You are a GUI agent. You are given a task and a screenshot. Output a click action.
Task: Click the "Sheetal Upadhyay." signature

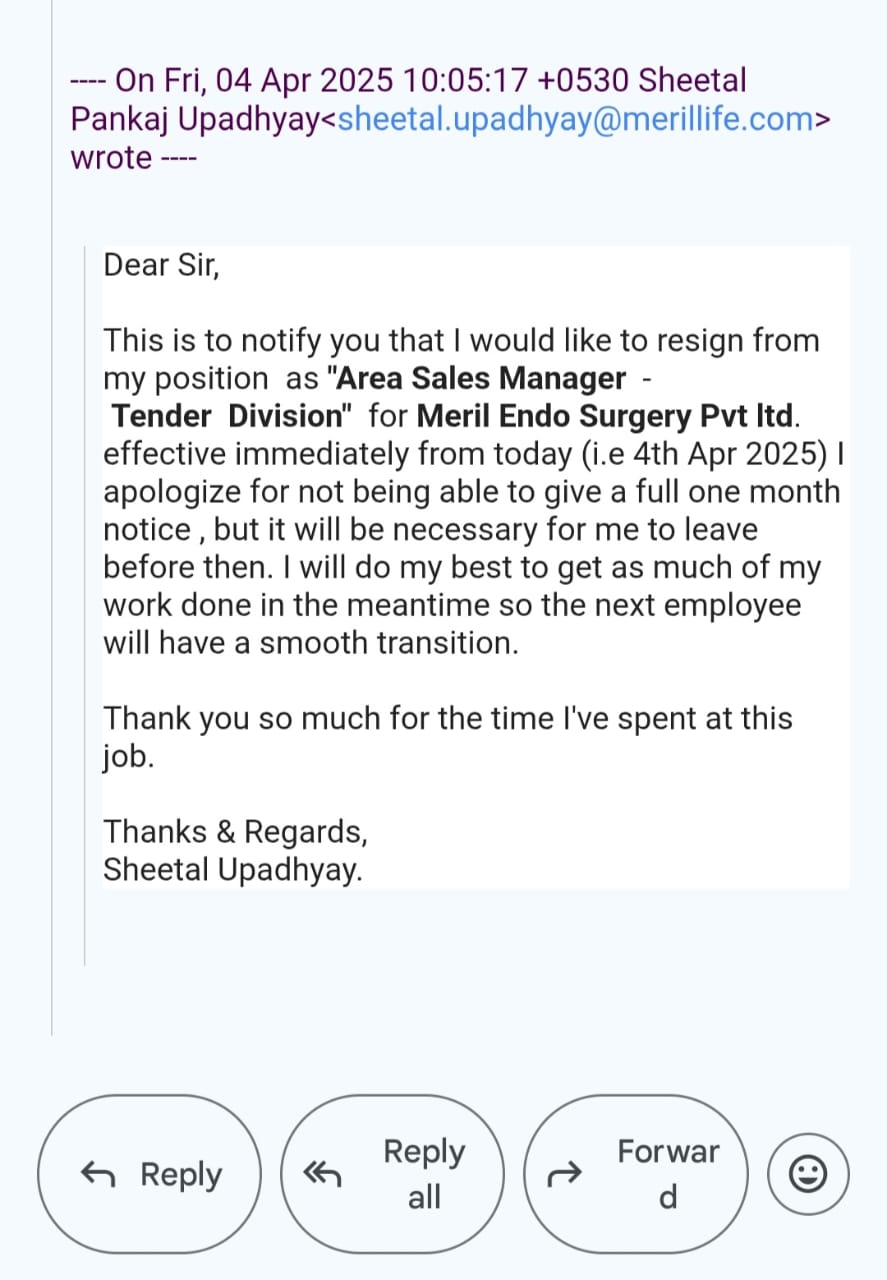(x=233, y=870)
